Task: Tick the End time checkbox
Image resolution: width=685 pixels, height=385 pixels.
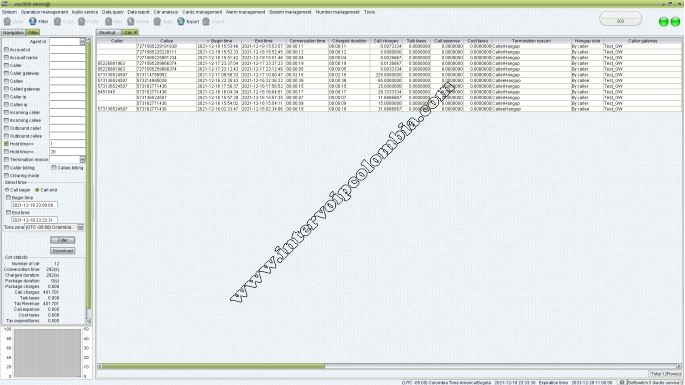Action: click(8, 212)
